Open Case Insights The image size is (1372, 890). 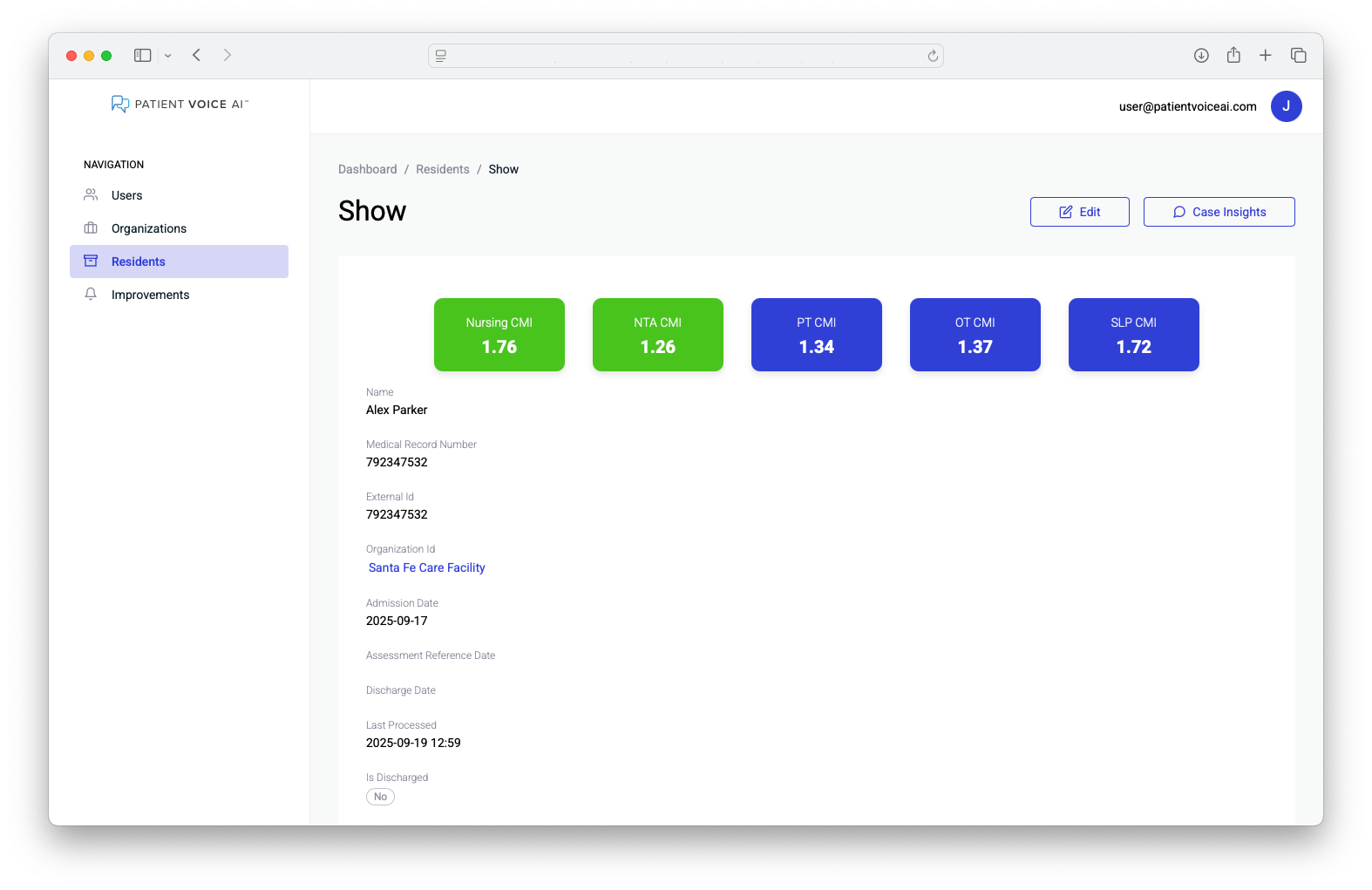click(x=1219, y=212)
